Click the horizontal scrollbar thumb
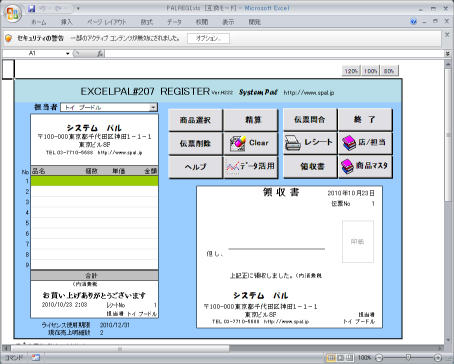The width and height of the screenshot is (454, 364). coord(120,349)
